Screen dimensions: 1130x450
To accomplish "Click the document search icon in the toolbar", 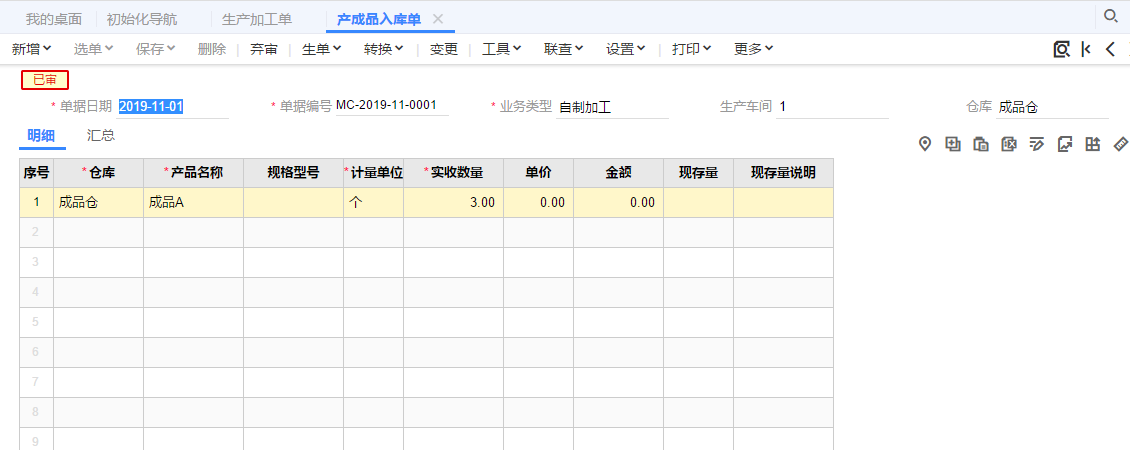I will click(x=1061, y=49).
